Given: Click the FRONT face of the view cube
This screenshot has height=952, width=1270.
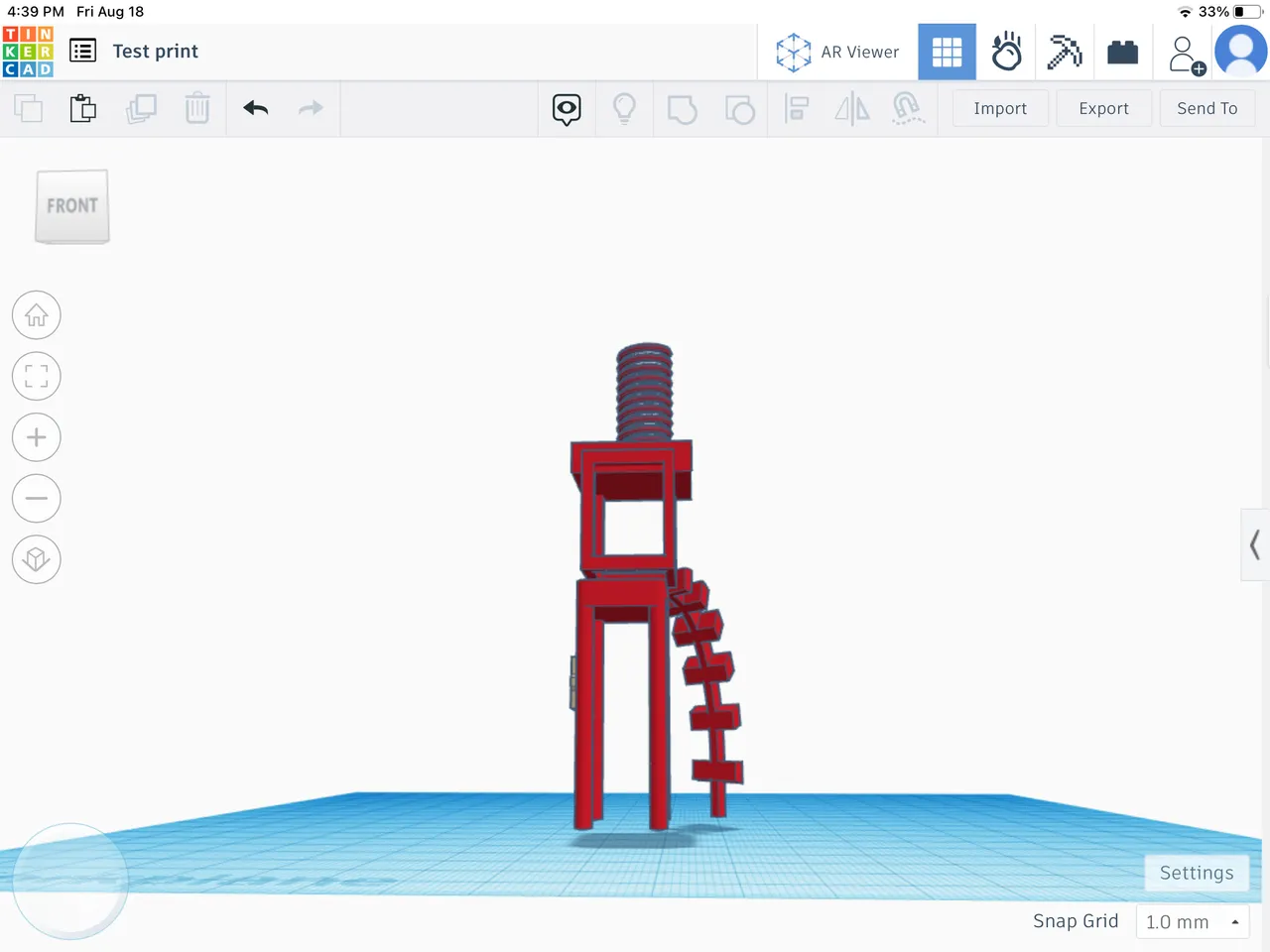Looking at the screenshot, I should 71,205.
